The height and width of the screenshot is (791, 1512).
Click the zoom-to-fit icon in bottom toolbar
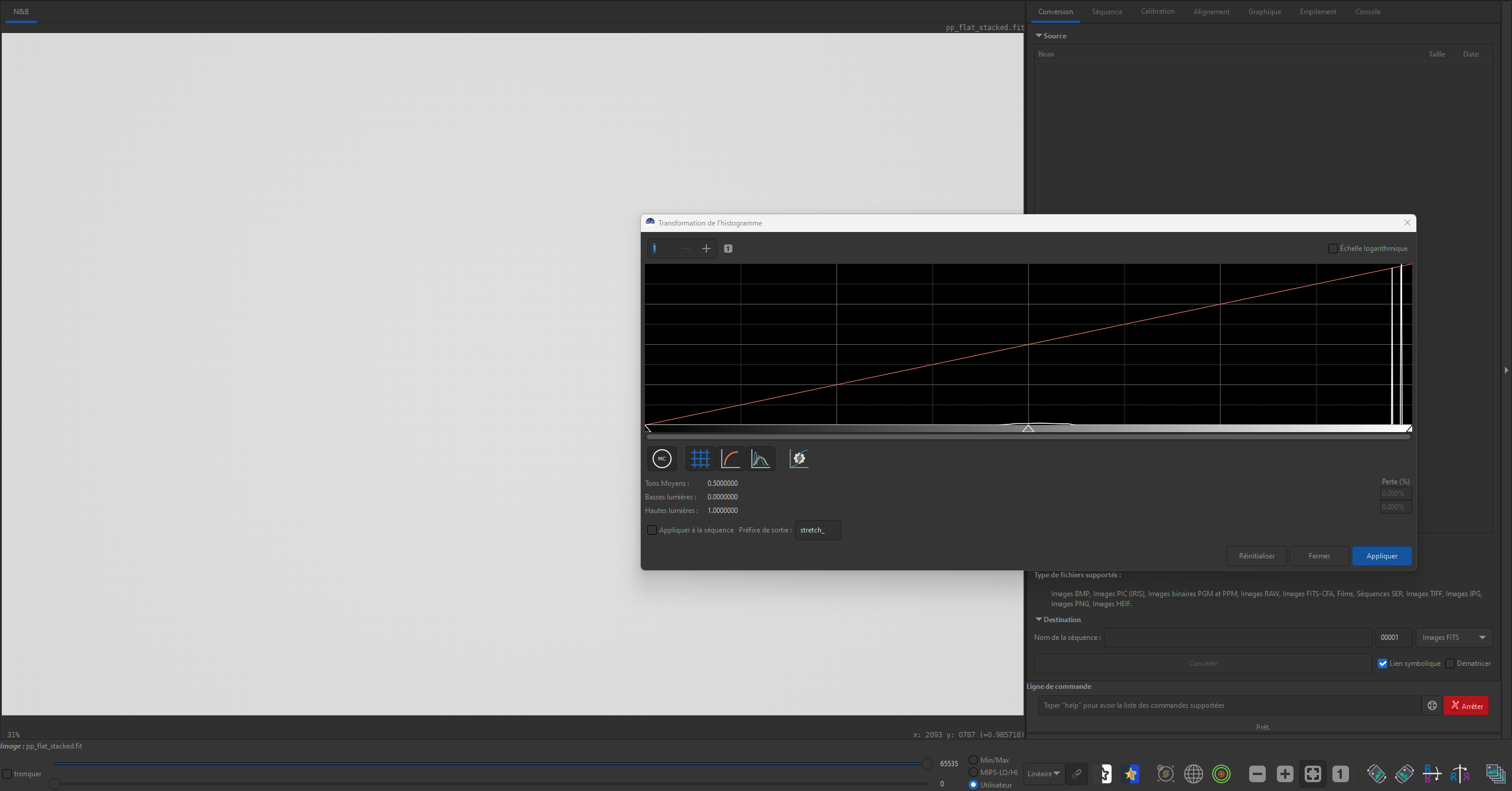(1312, 773)
